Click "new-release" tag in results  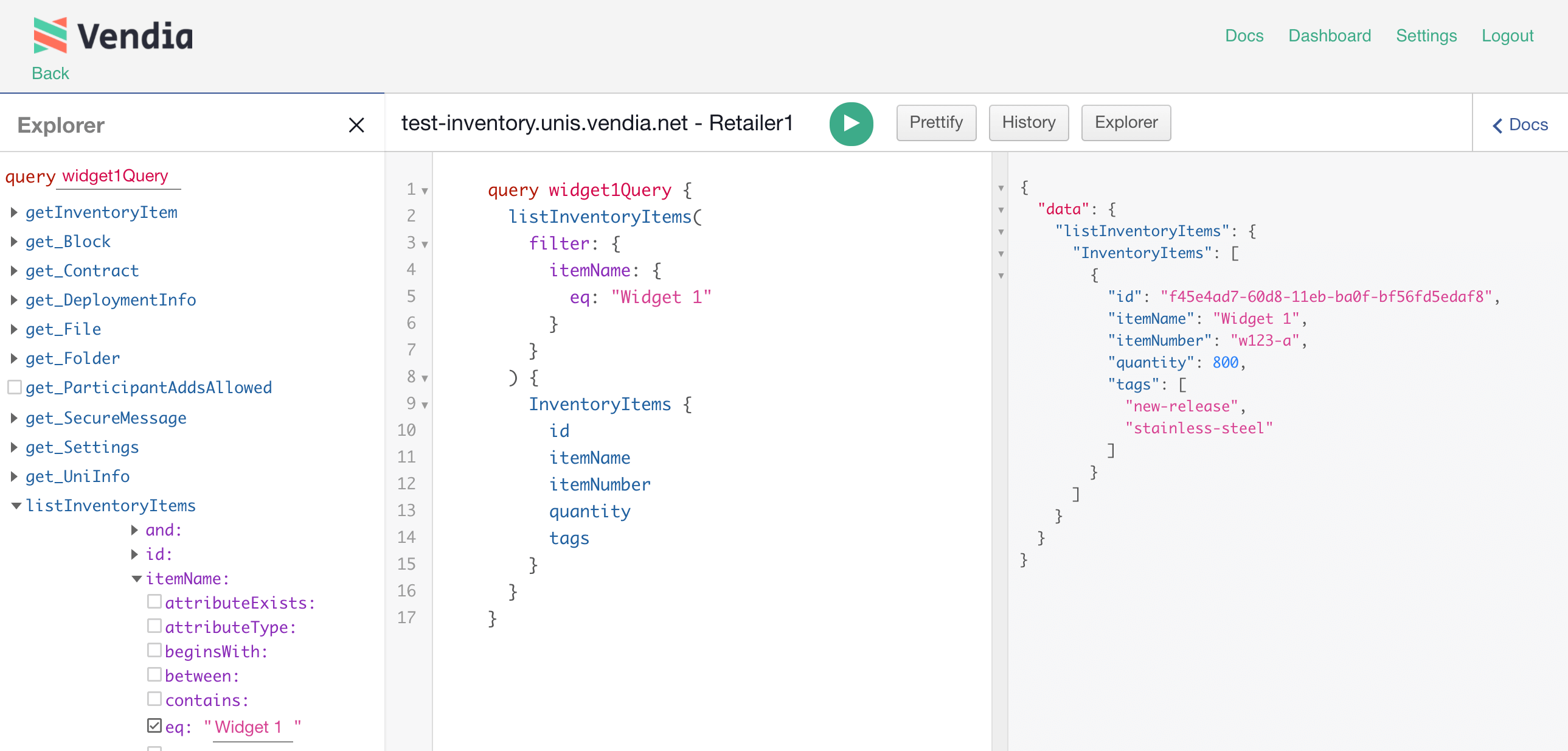click(1181, 407)
